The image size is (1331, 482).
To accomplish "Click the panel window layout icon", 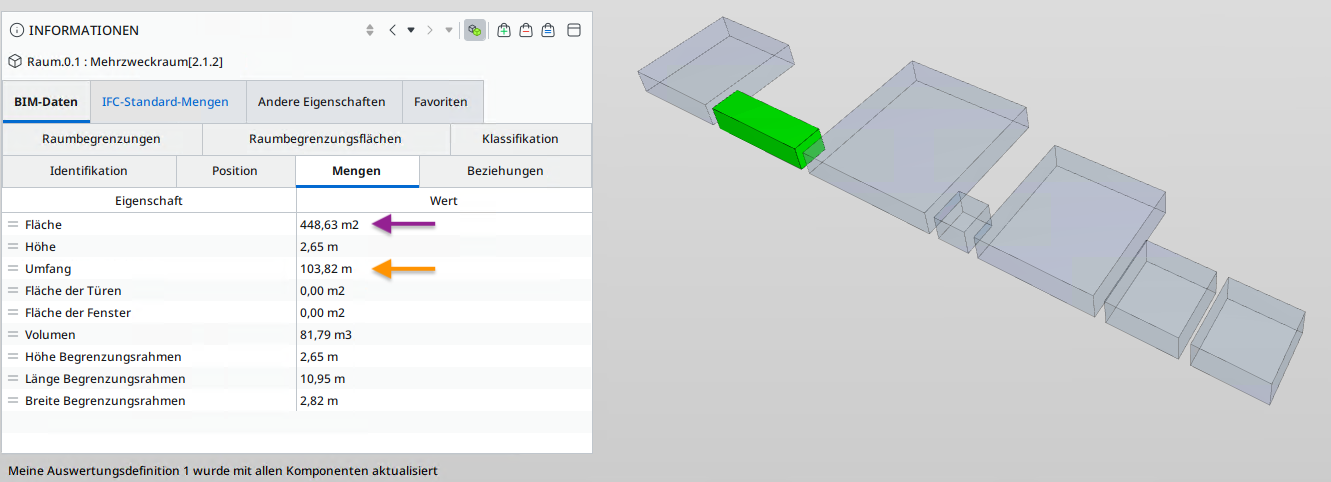I will tap(574, 30).
